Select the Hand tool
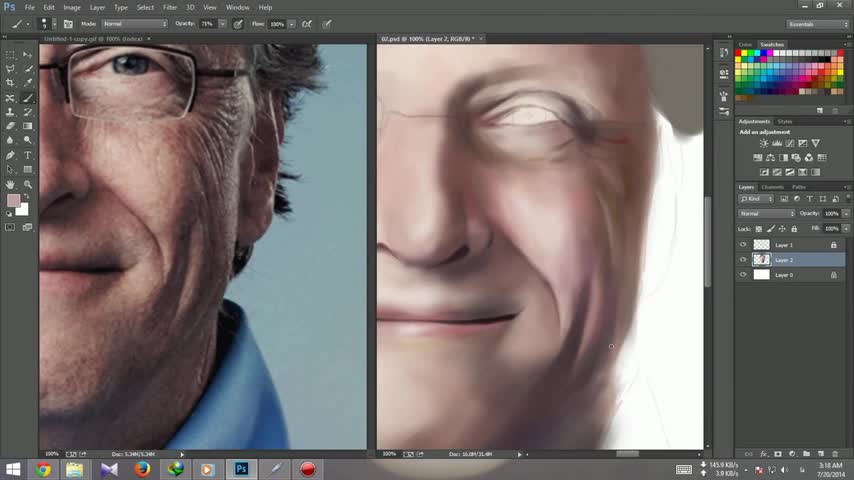 tap(10, 185)
